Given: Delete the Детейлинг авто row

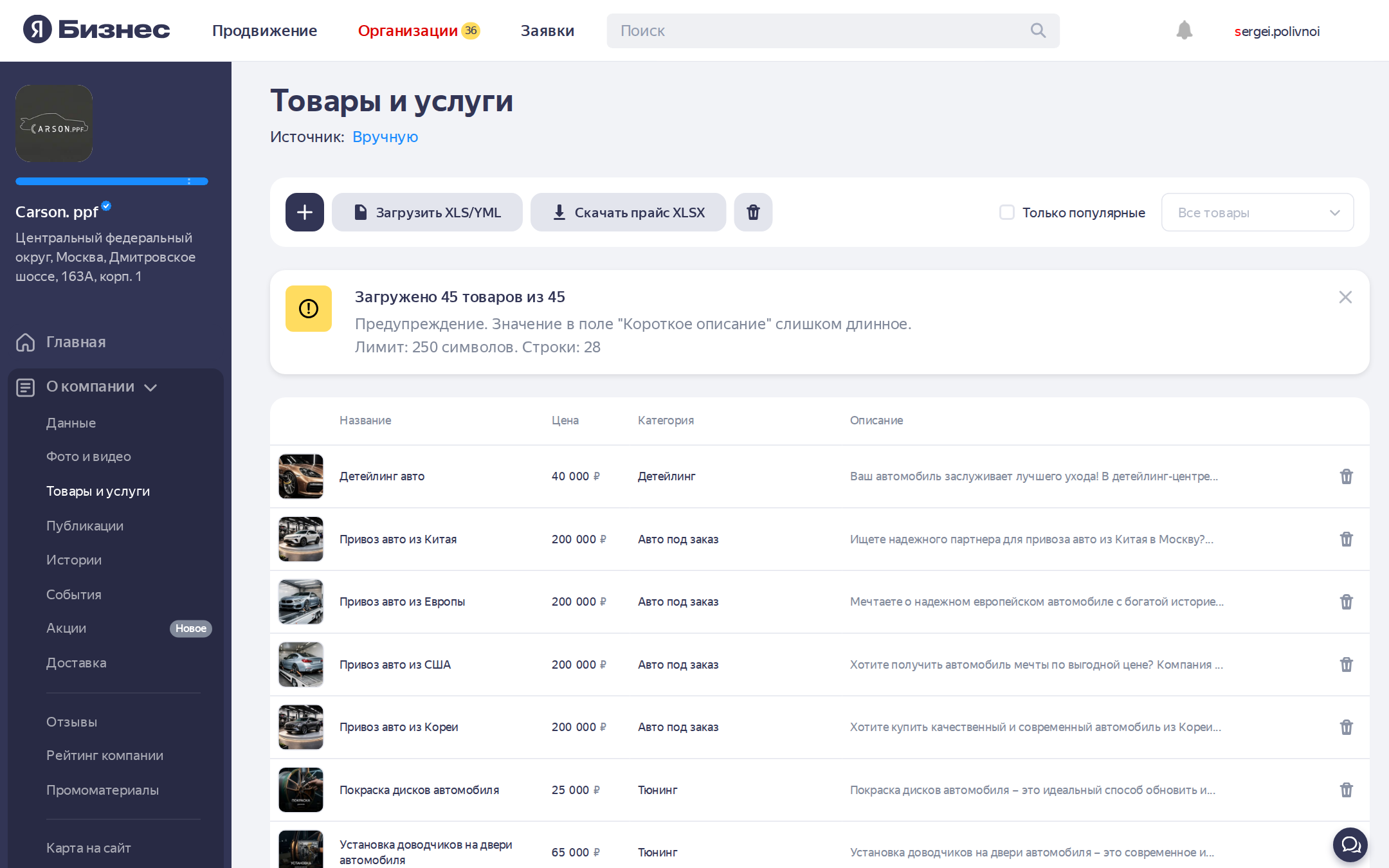Looking at the screenshot, I should (x=1347, y=476).
